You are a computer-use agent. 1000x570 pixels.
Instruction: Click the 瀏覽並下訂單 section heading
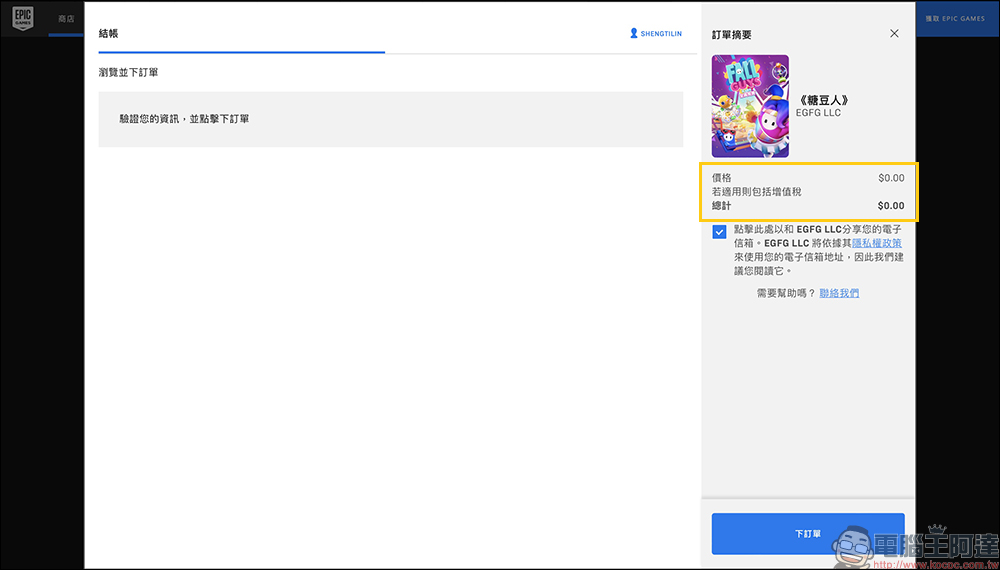click(x=128, y=72)
